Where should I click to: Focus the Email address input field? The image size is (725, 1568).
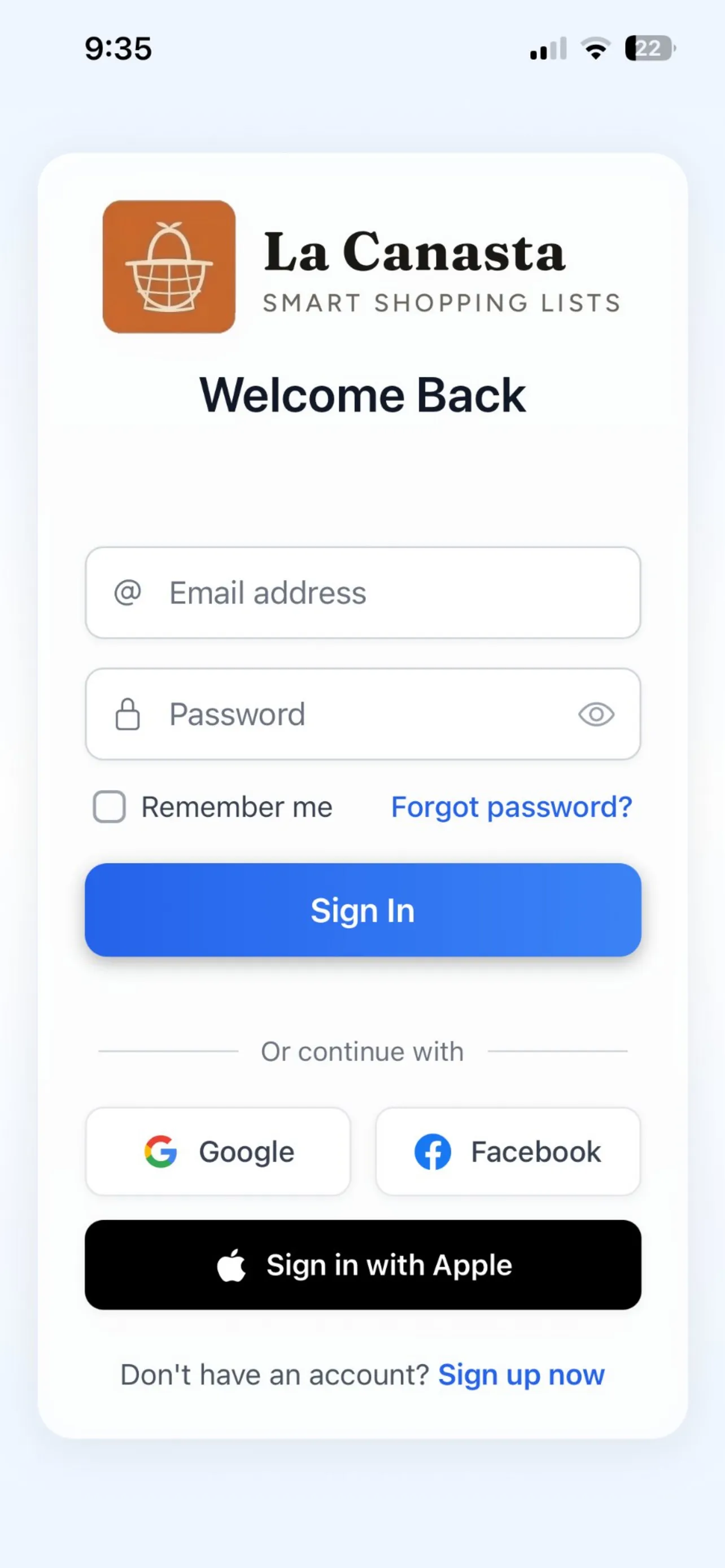click(x=390, y=592)
